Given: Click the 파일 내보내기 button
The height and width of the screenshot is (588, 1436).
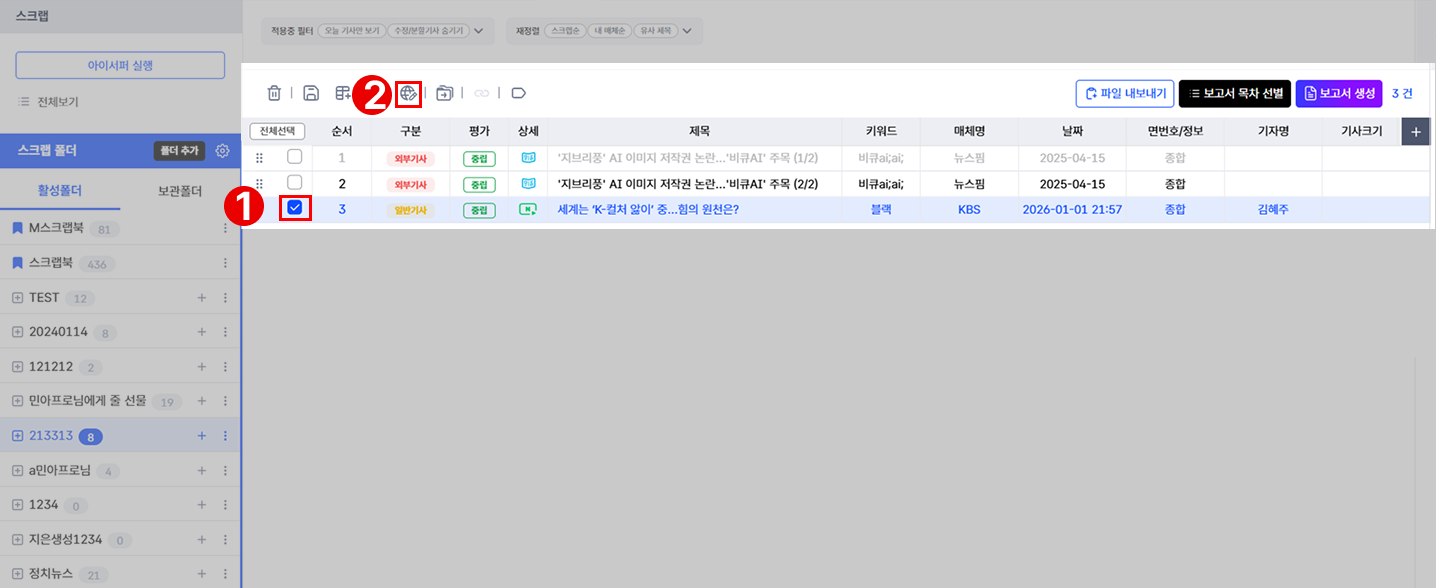Looking at the screenshot, I should pyautogui.click(x=1125, y=93).
